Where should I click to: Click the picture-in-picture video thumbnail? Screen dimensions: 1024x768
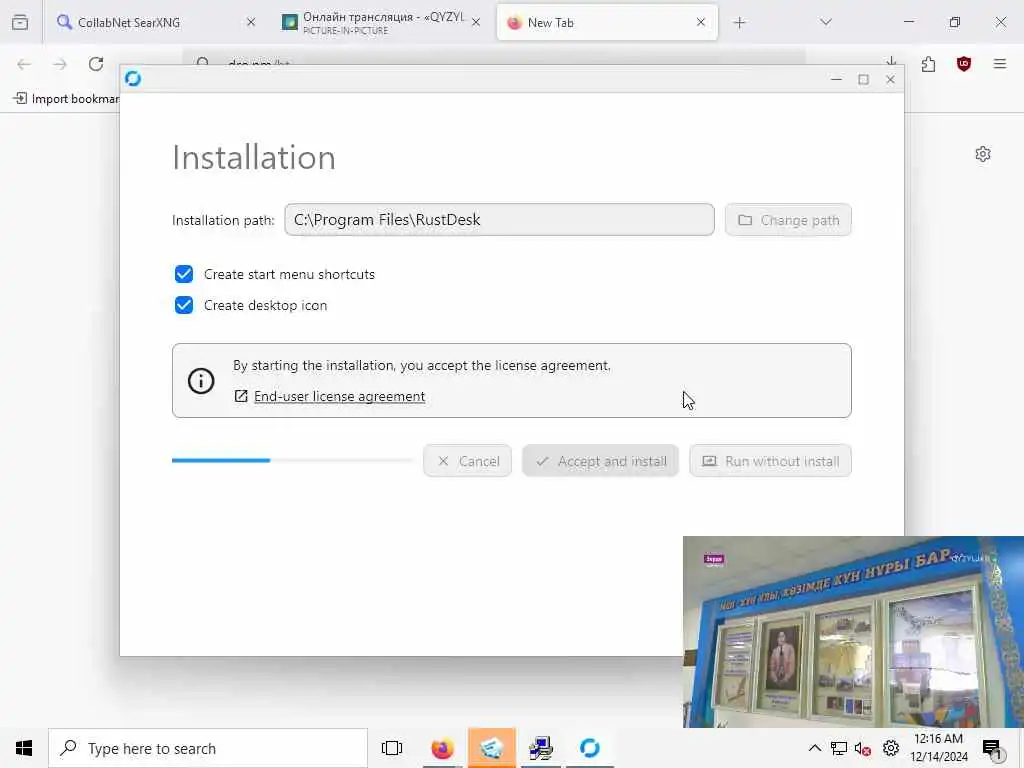[x=853, y=632]
